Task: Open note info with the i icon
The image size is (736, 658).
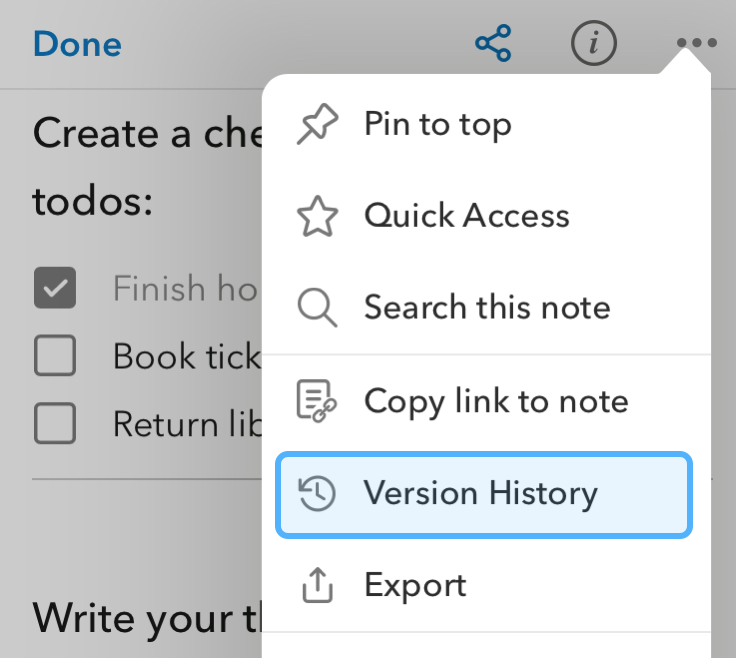Action: click(x=594, y=44)
